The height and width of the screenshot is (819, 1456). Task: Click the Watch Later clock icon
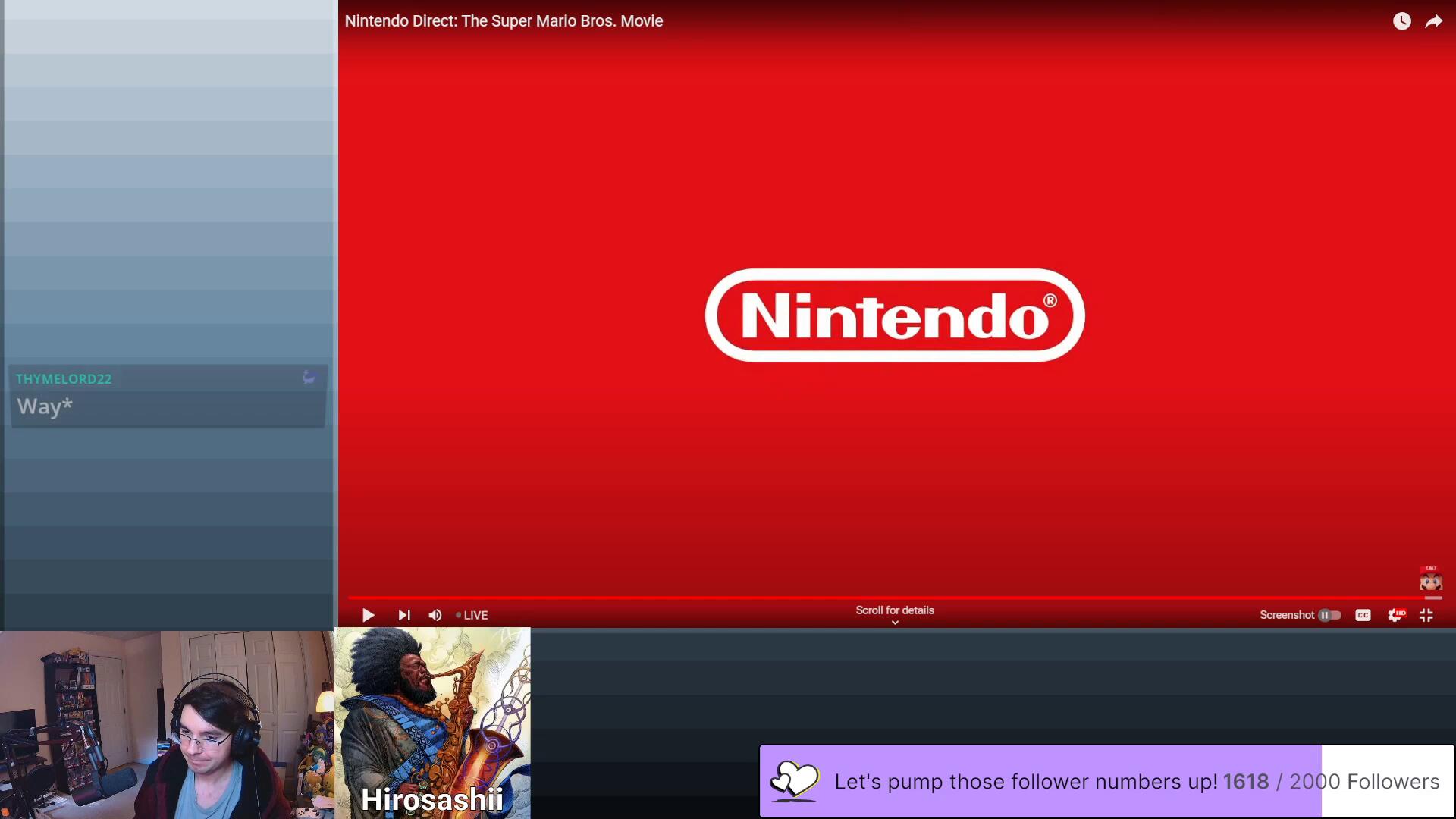pyautogui.click(x=1402, y=21)
